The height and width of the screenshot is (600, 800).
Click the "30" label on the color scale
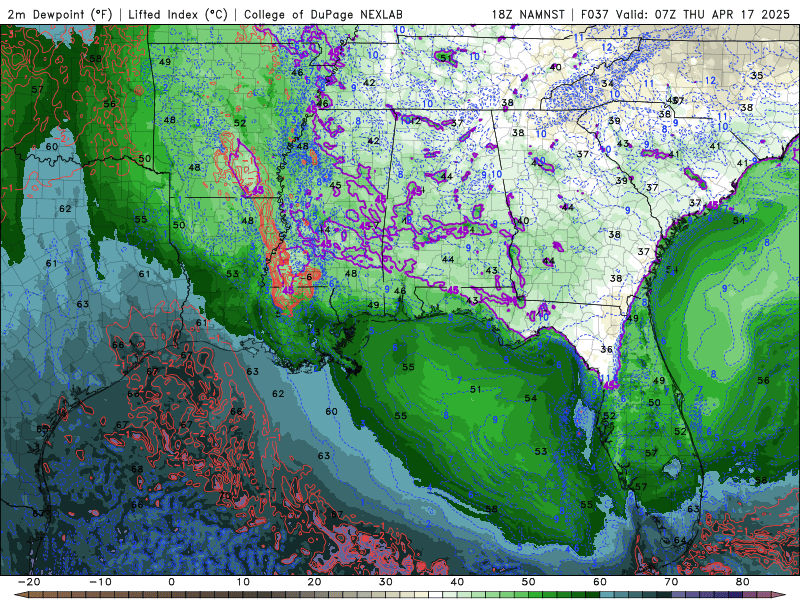(386, 582)
